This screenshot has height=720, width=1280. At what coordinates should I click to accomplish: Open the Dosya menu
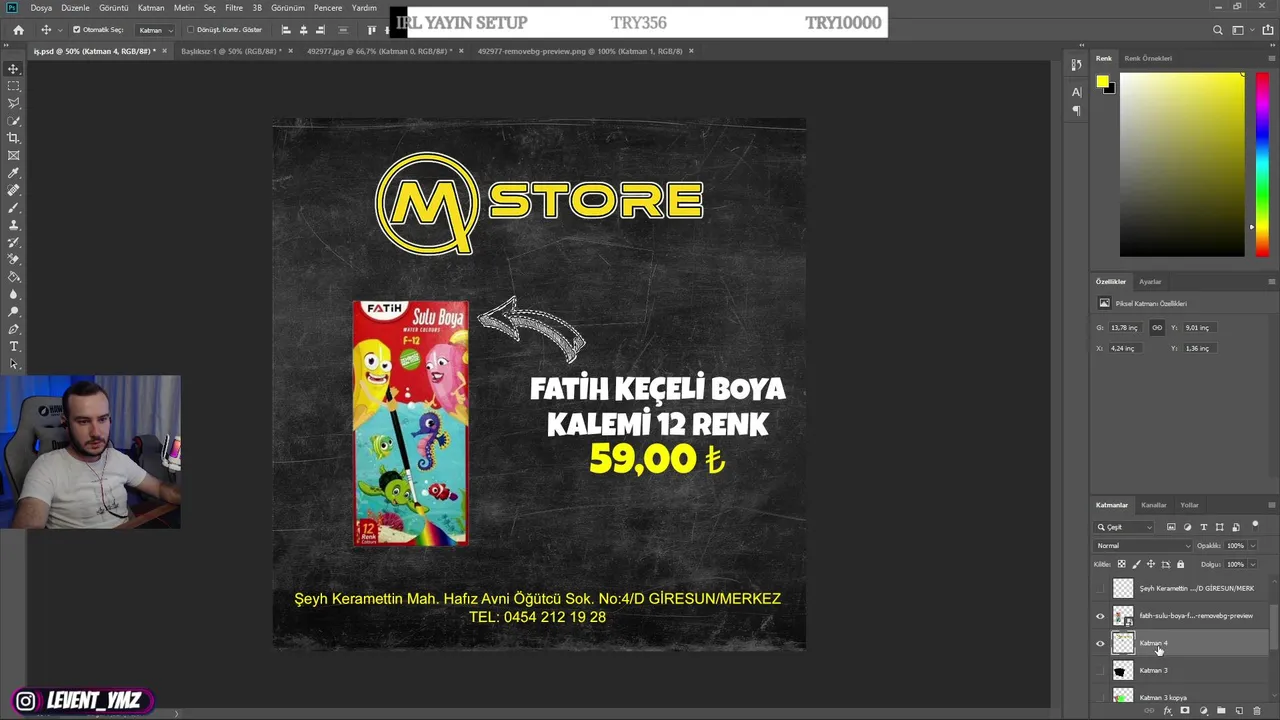(41, 8)
